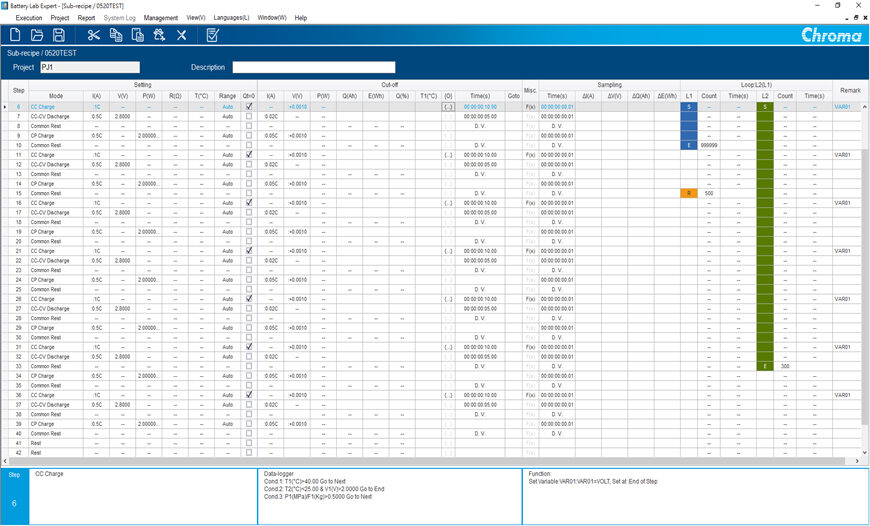This screenshot has width=870, height=526.
Task: Save the sub-recipe with the floppy icon
Action: [58, 36]
